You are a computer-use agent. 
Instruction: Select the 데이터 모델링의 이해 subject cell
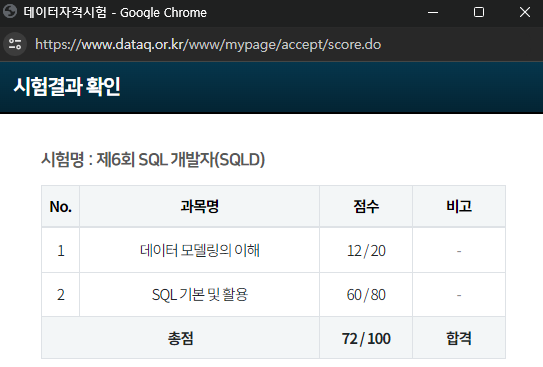pos(199,250)
